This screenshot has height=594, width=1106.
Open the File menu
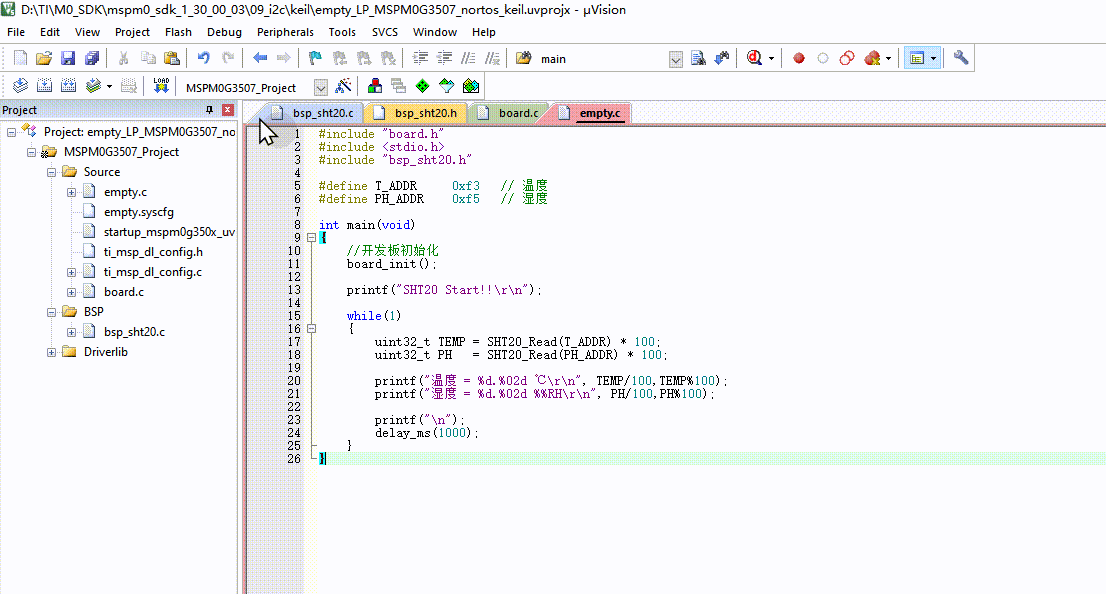[16, 32]
